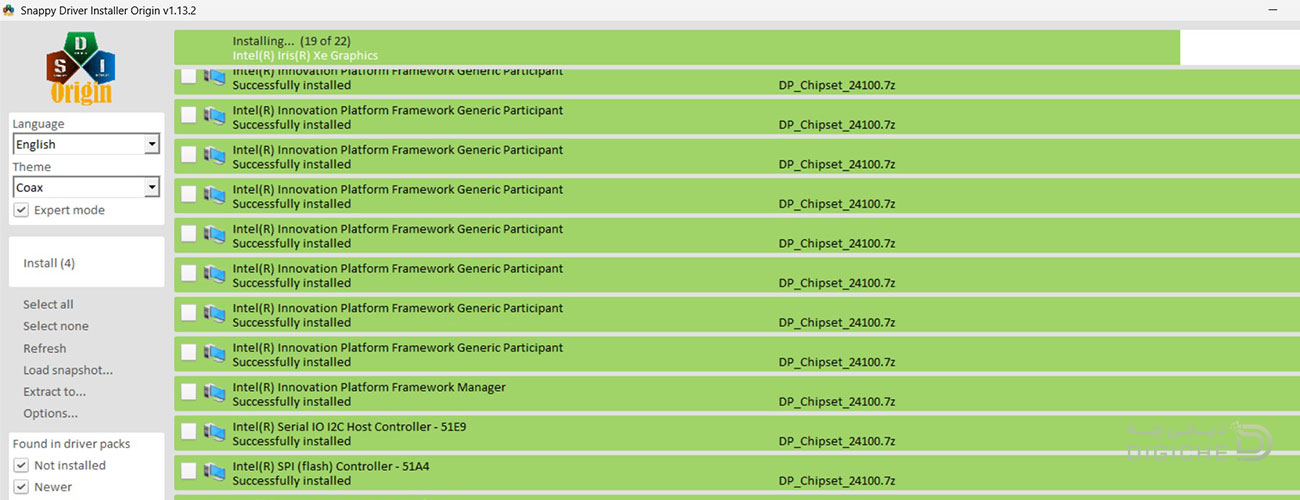Click the Installing (19 of 22) progress bar
The image size is (1300, 500).
click(676, 47)
